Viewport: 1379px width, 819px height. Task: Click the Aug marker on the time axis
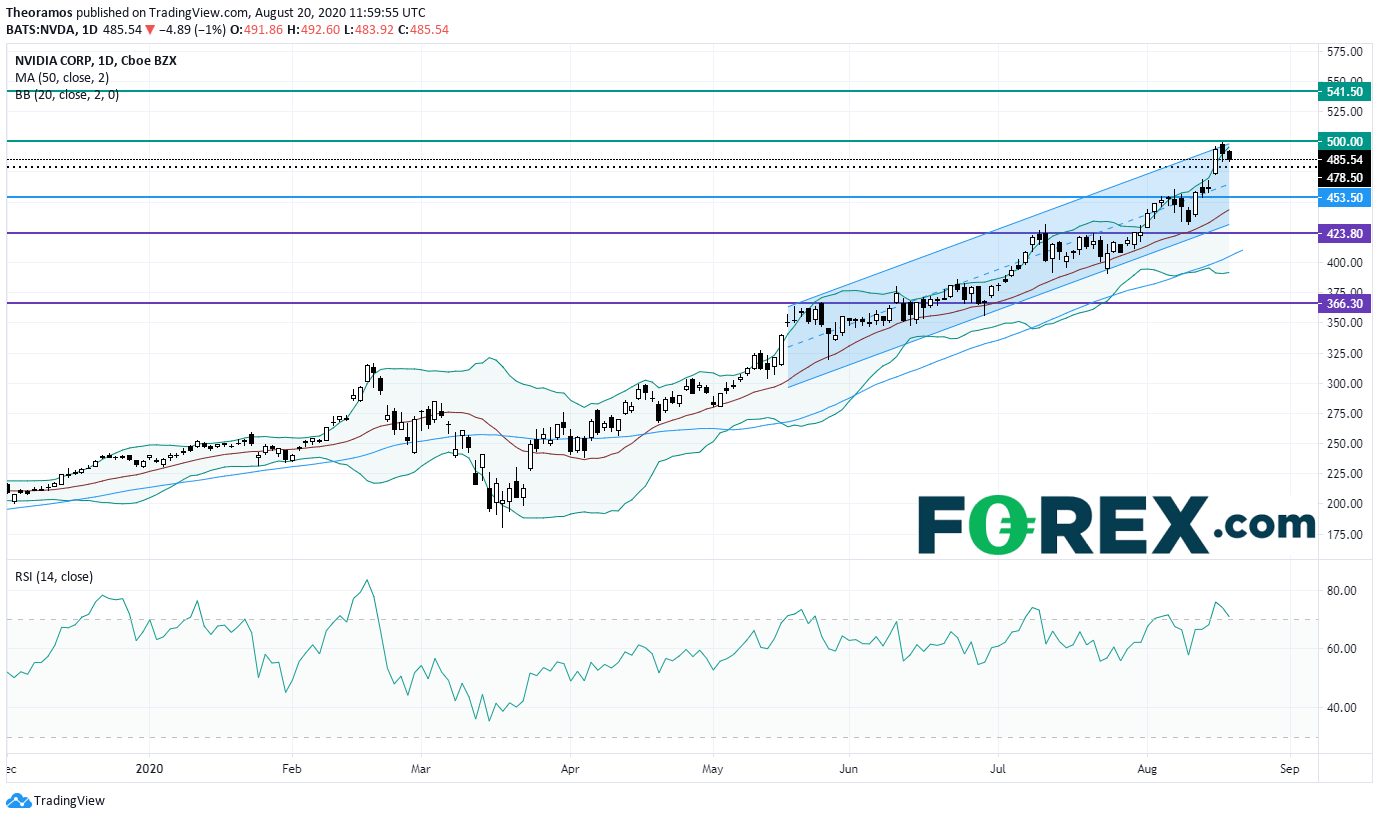click(x=1147, y=771)
